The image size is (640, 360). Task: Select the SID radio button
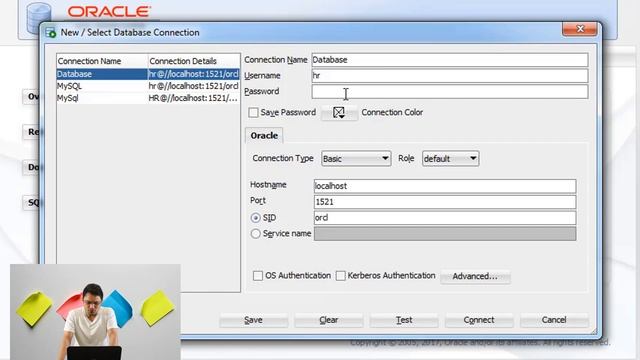[256, 218]
